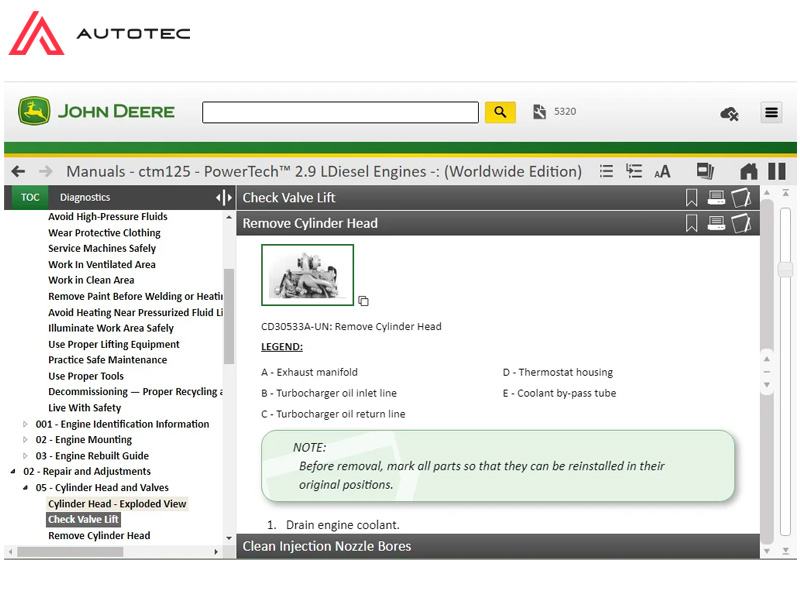Select Check Valve Lift in TOC
The image size is (800, 600).
point(83,519)
